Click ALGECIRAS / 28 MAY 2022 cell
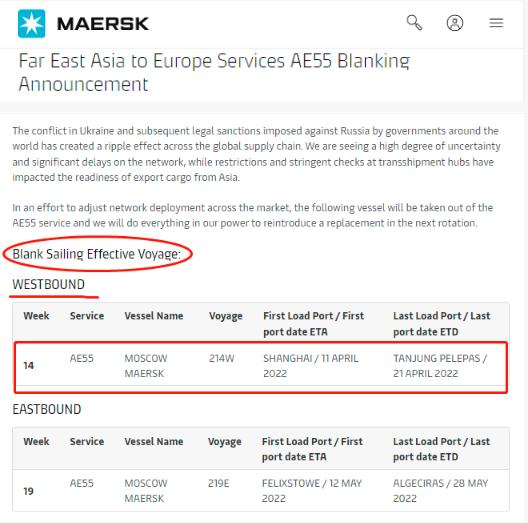Viewport: 528px width, 523px height. pyautogui.click(x=440, y=491)
